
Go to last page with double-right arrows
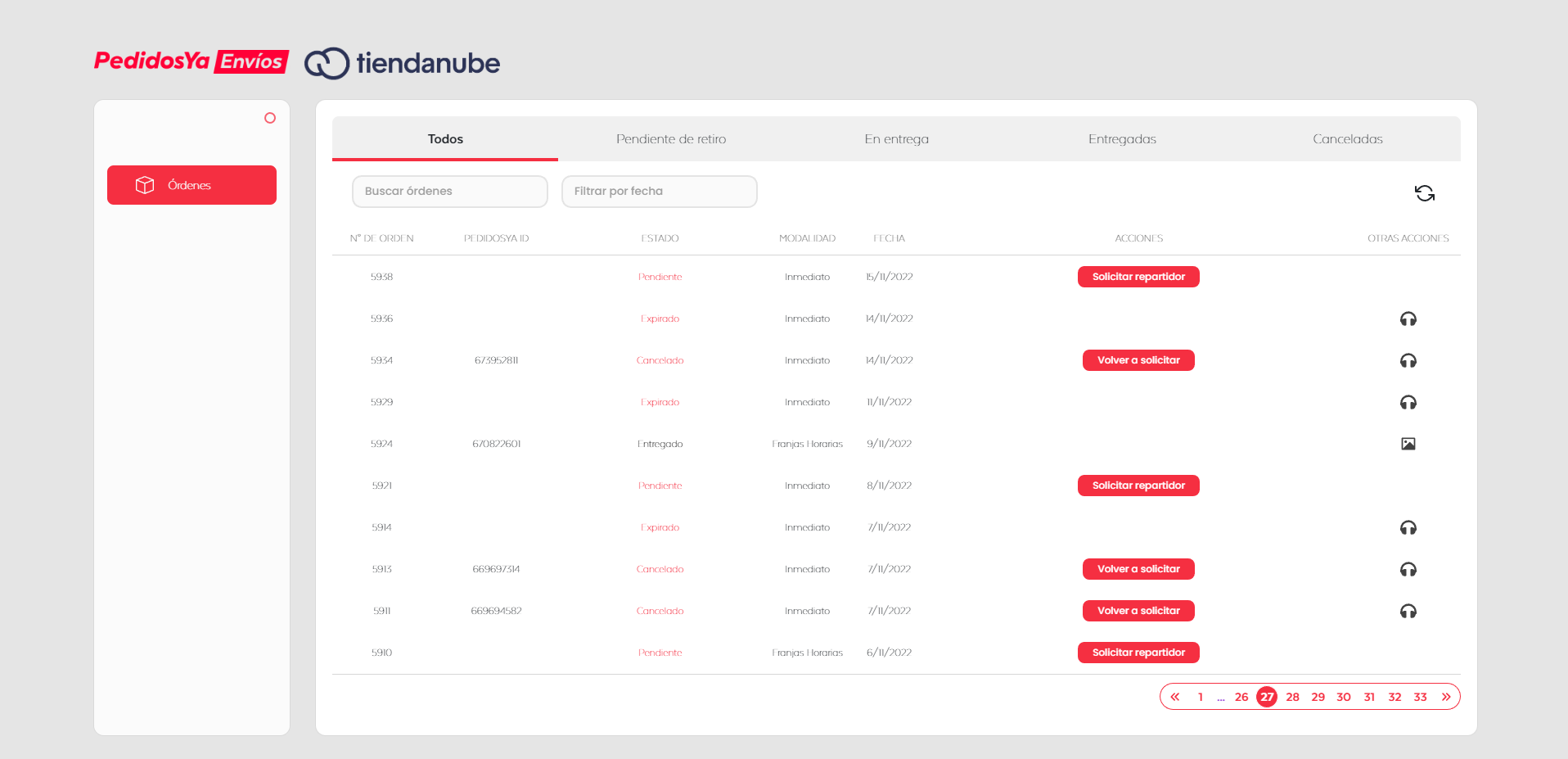tap(1446, 697)
